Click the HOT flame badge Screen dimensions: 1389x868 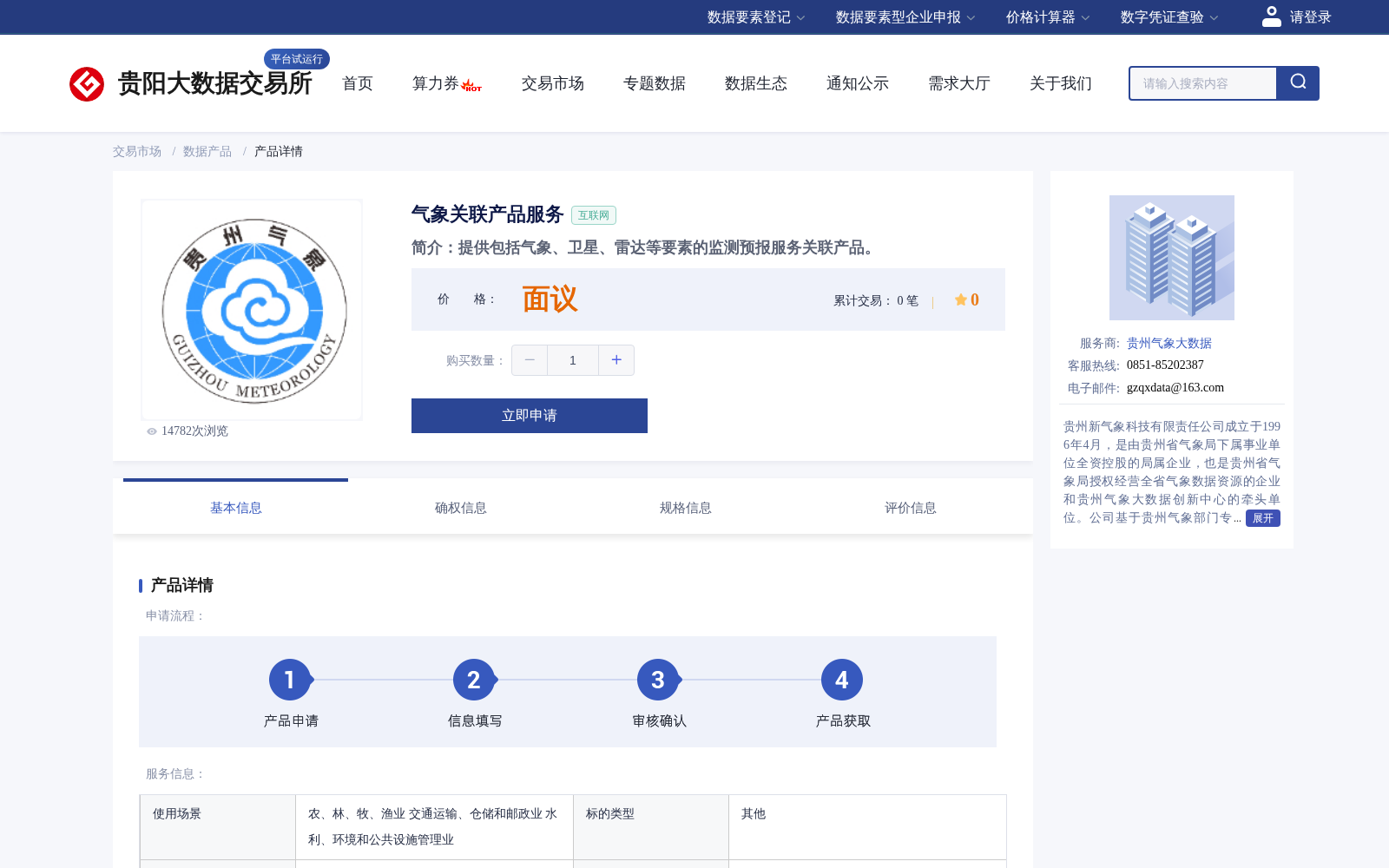(471, 85)
